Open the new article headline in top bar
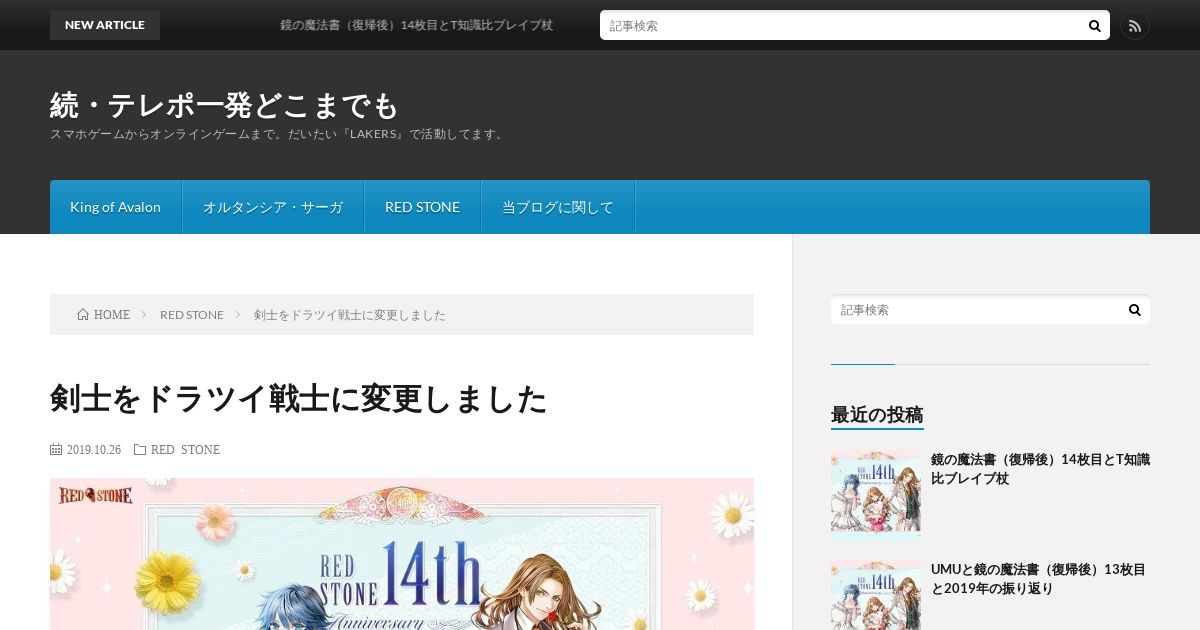1200x630 pixels. click(416, 25)
